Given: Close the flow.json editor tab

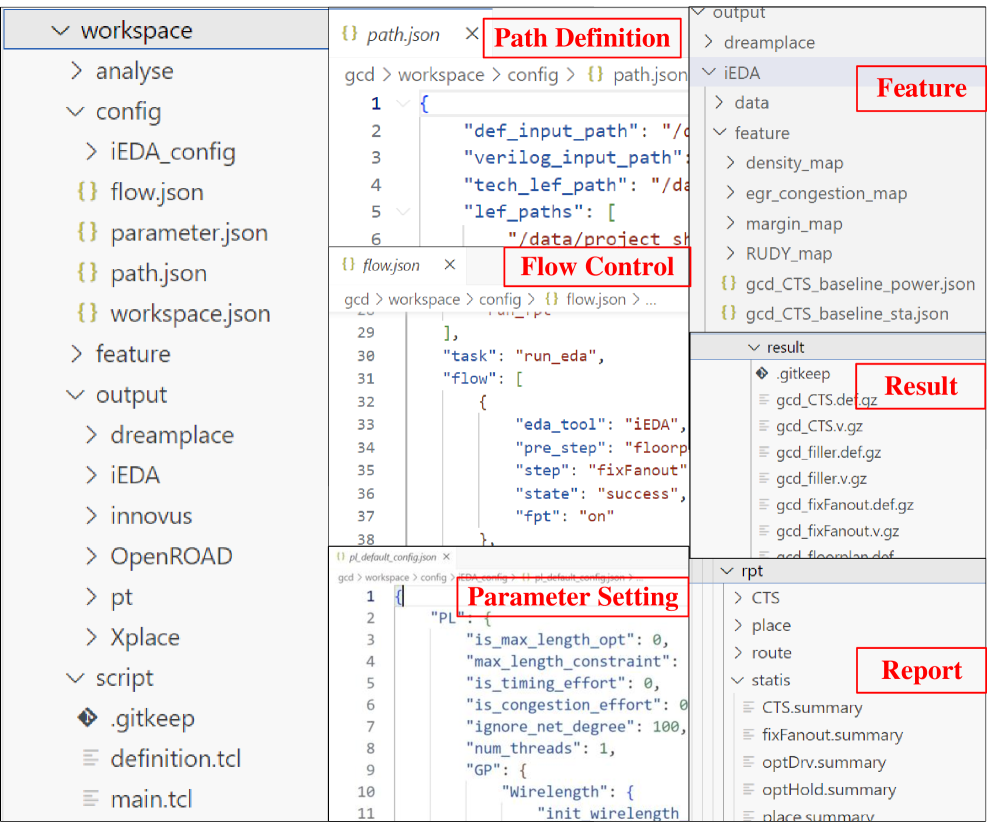Looking at the screenshot, I should click(x=449, y=265).
